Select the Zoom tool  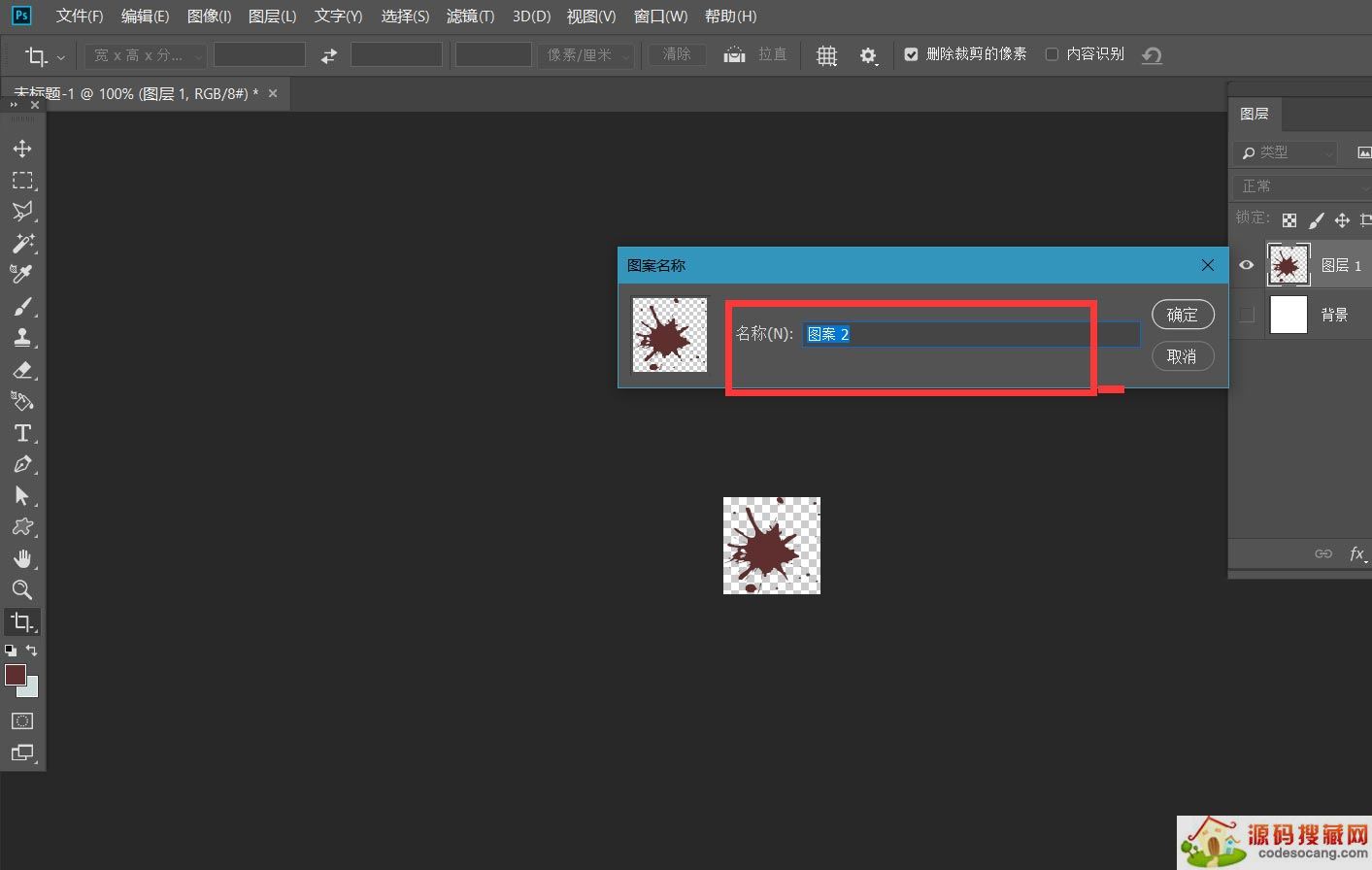pos(22,589)
